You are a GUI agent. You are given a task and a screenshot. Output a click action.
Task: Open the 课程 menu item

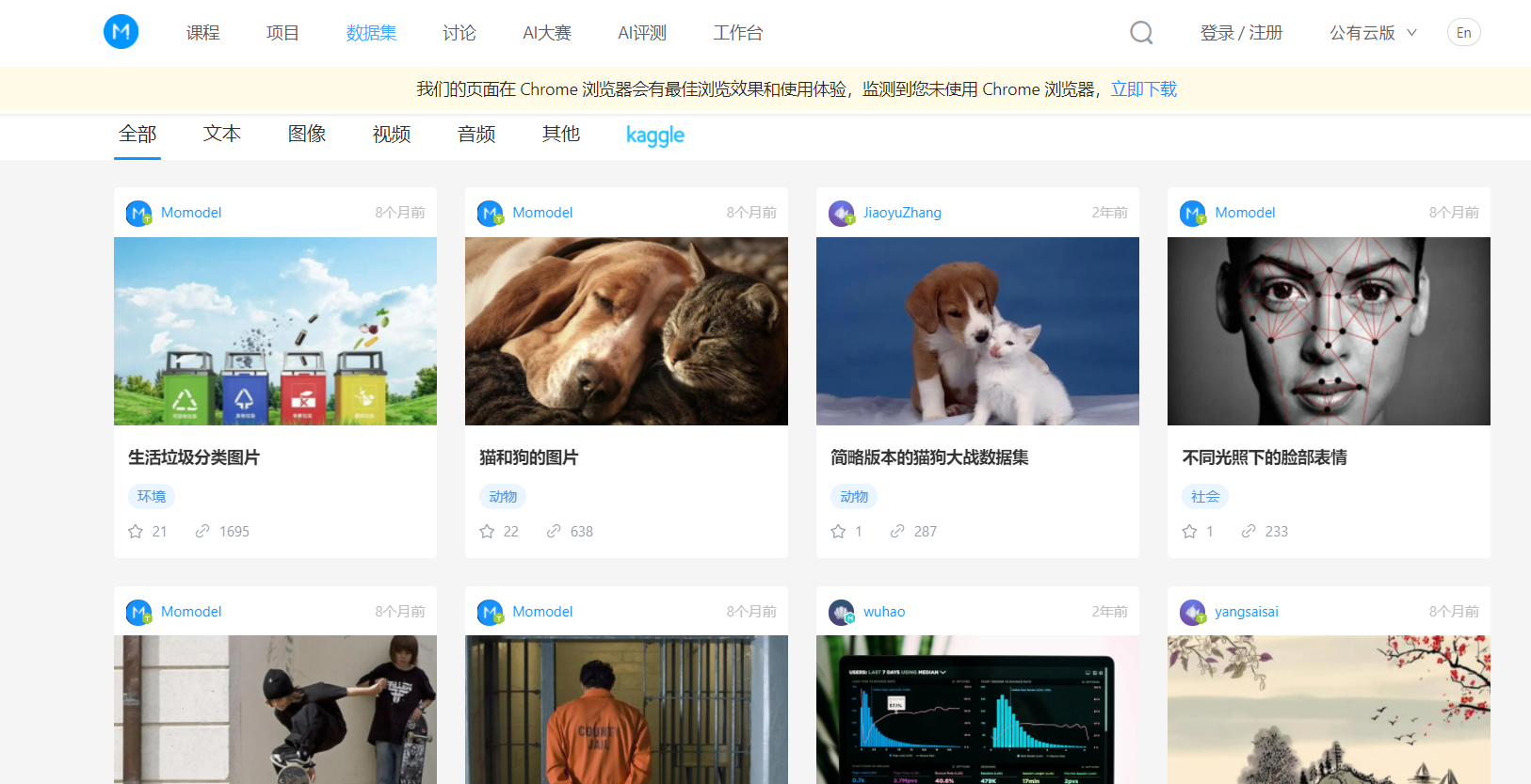point(203,33)
